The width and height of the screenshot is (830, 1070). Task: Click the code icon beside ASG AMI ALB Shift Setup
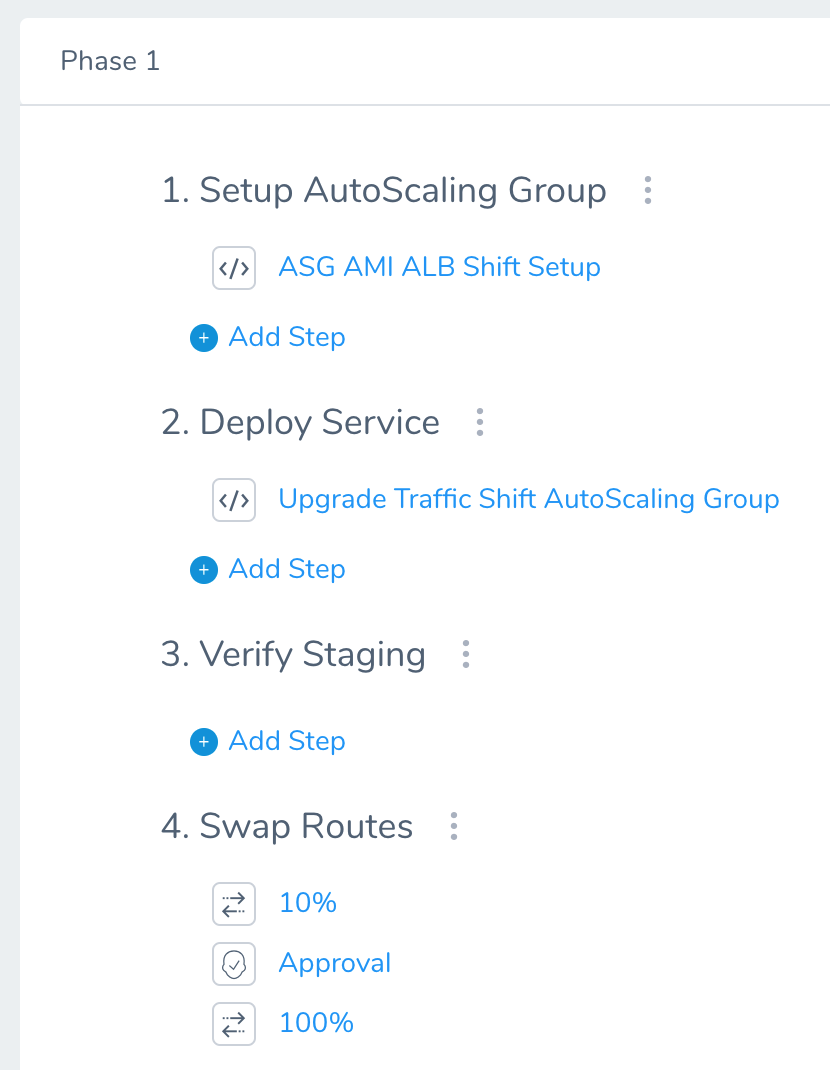click(233, 268)
